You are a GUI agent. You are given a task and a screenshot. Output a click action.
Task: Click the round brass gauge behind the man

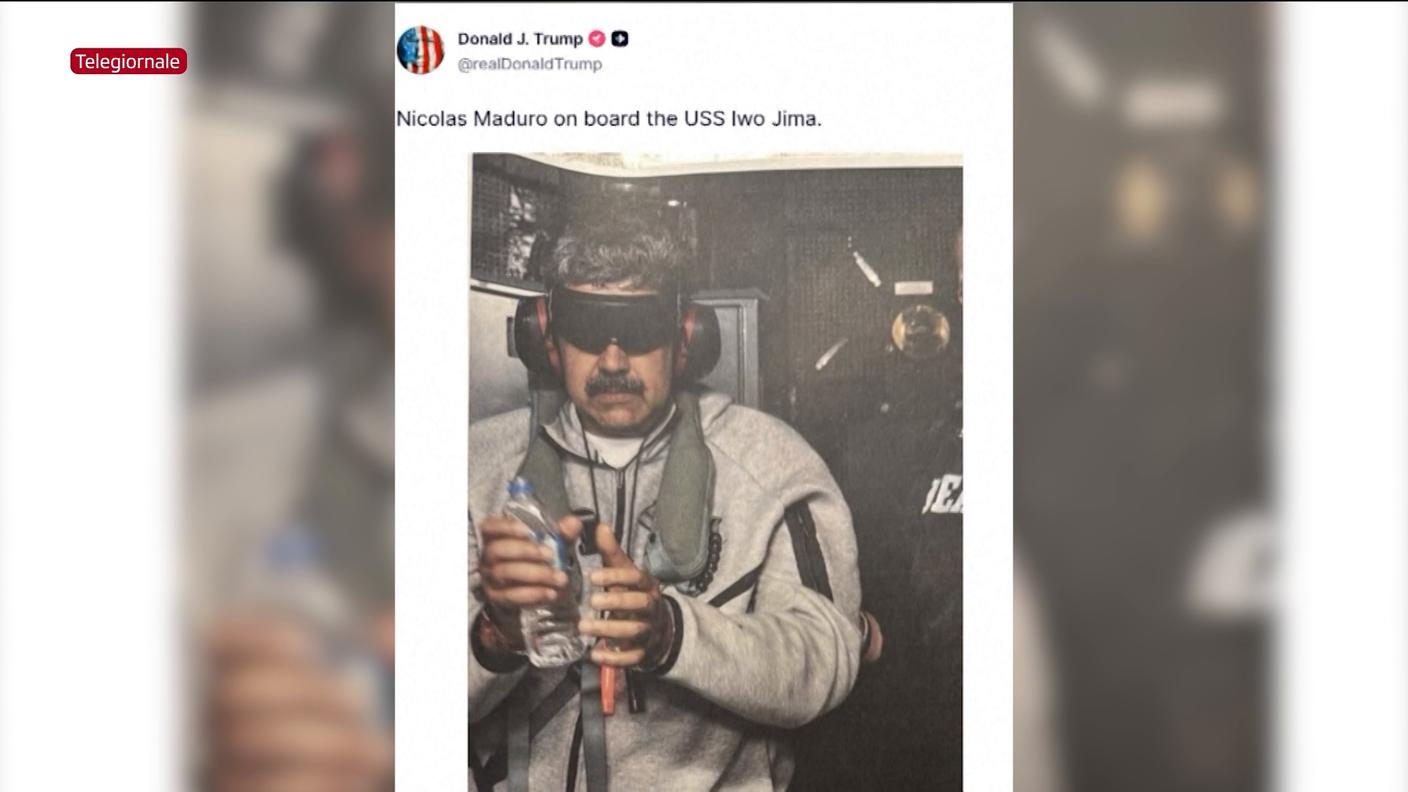(x=920, y=328)
